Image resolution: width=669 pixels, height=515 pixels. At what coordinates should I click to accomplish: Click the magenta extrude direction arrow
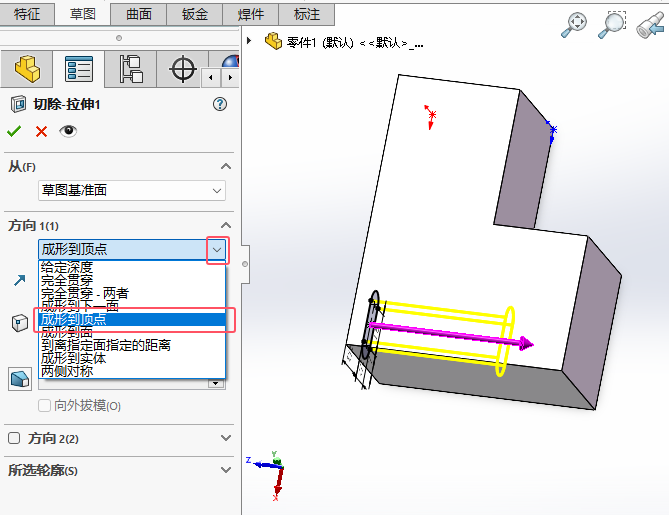(451, 335)
